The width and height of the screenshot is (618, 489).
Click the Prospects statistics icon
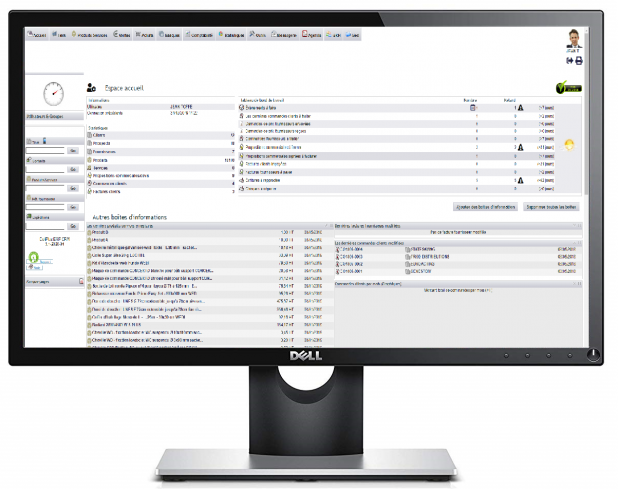89,143
